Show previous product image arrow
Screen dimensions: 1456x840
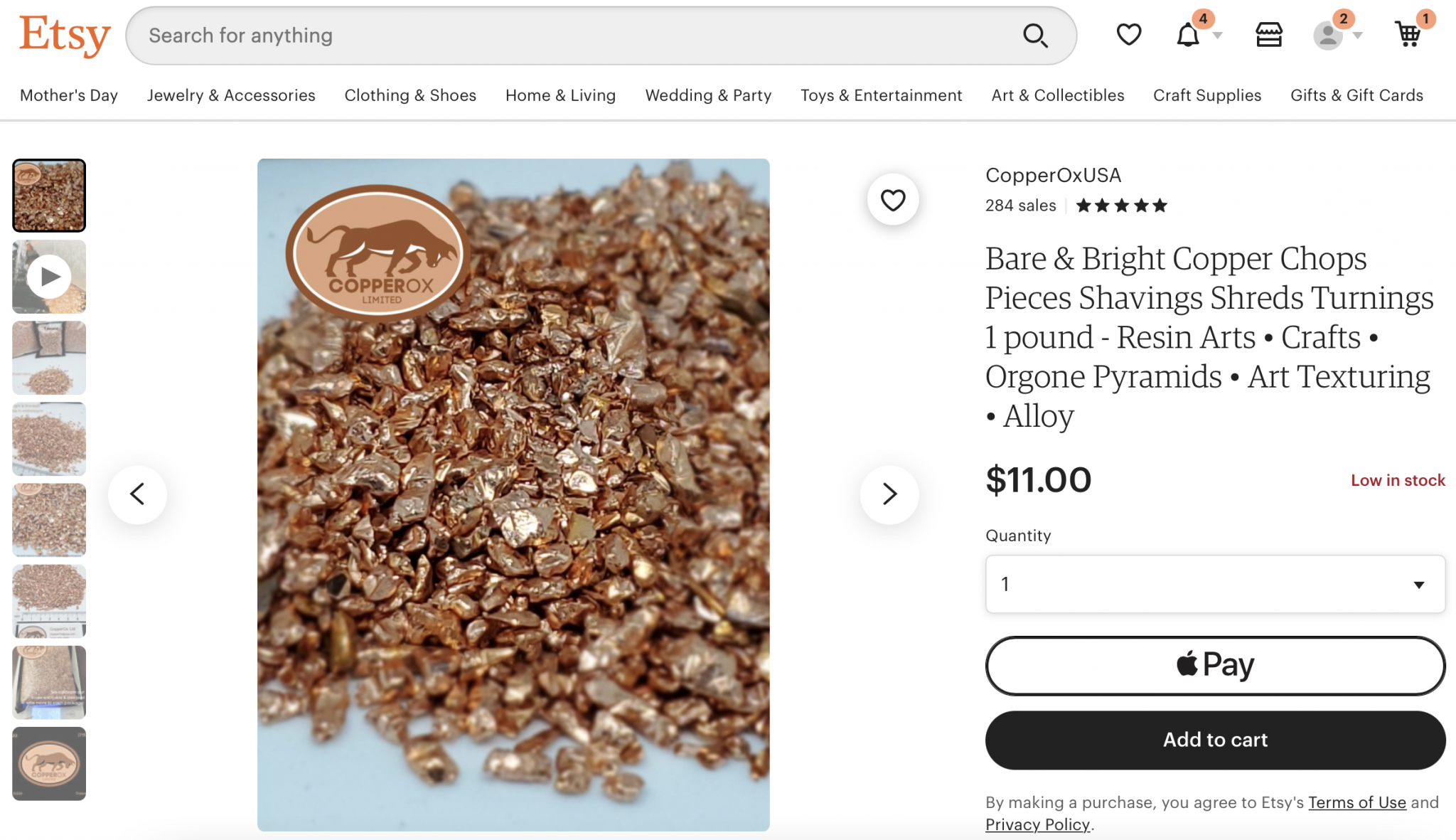coord(138,494)
